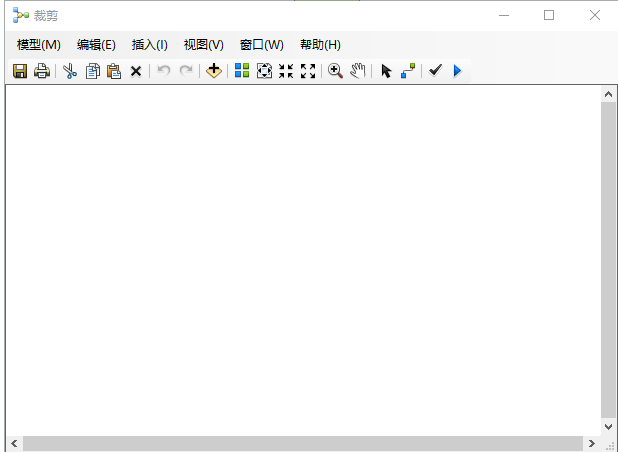This screenshot has width=618, height=452.
Task: Open the 模型(M) menu
Action: [39, 45]
